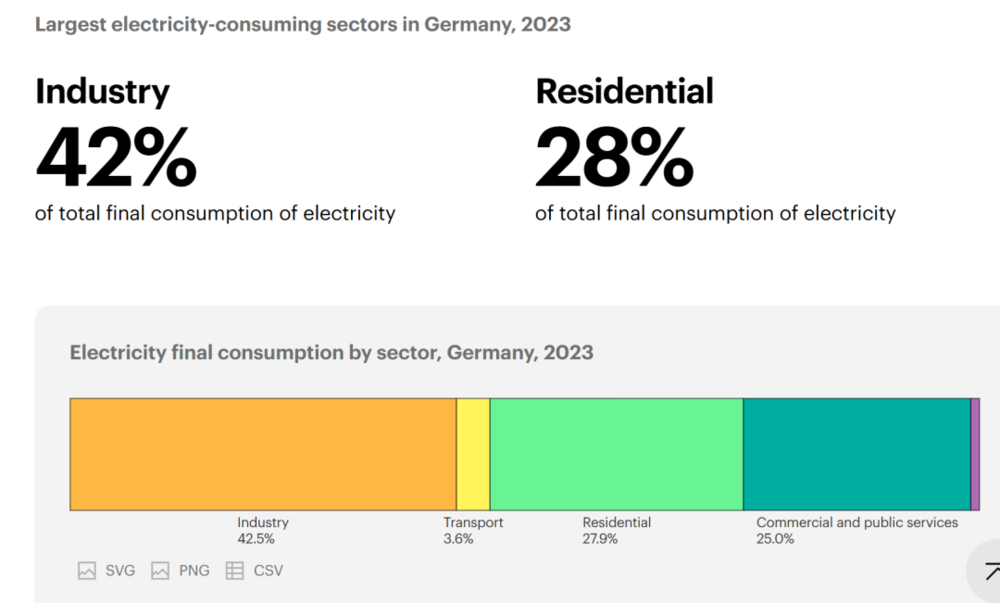Select the teal Commercial services bar segment
The height and width of the screenshot is (603, 1000).
point(856,454)
